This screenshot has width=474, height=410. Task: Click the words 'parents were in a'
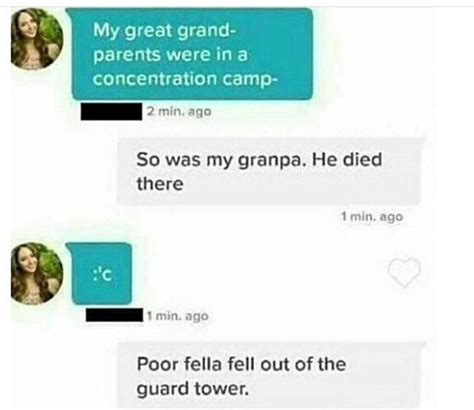pyautogui.click(x=170, y=55)
